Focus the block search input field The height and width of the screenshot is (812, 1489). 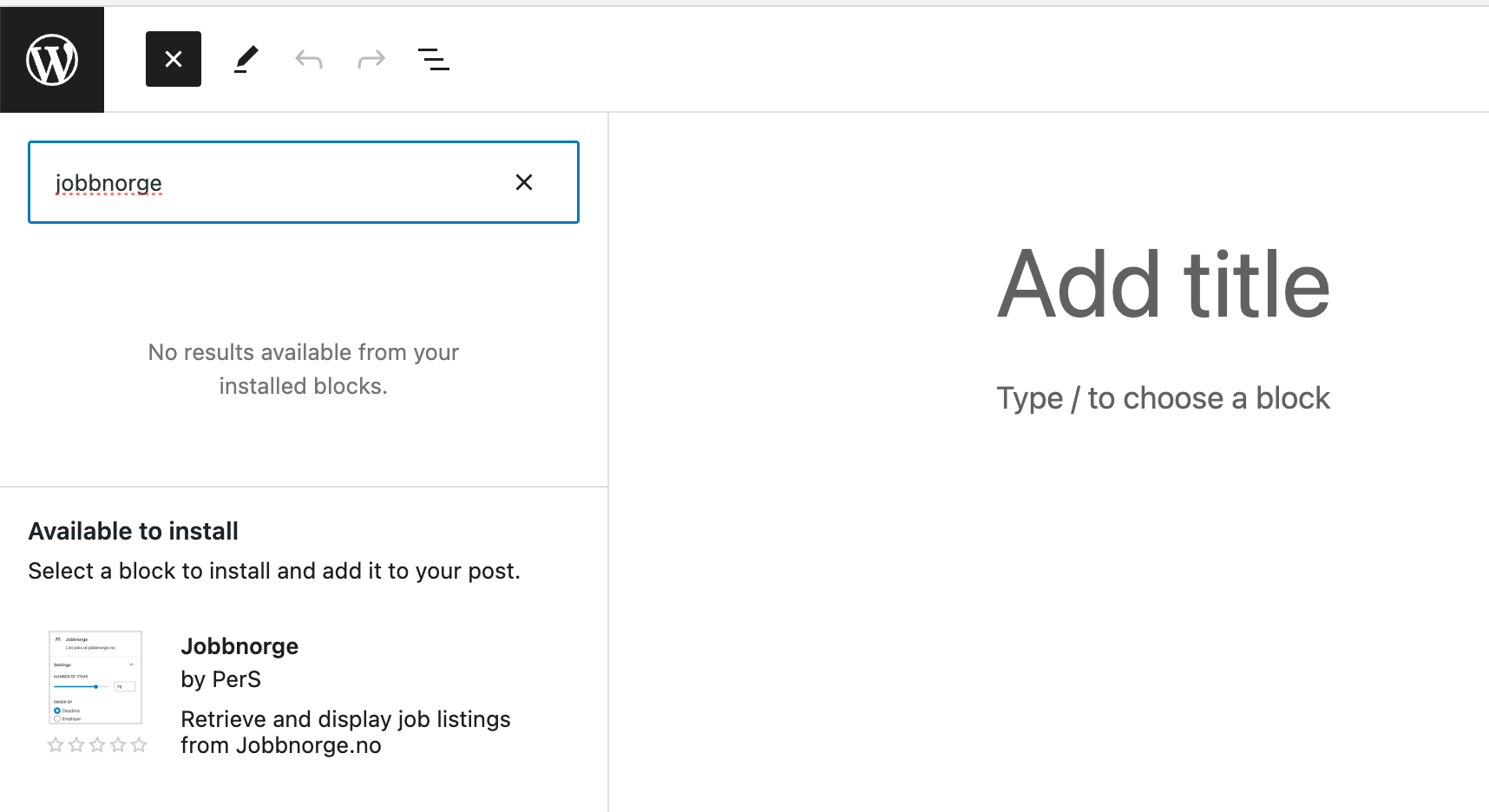tap(260, 182)
